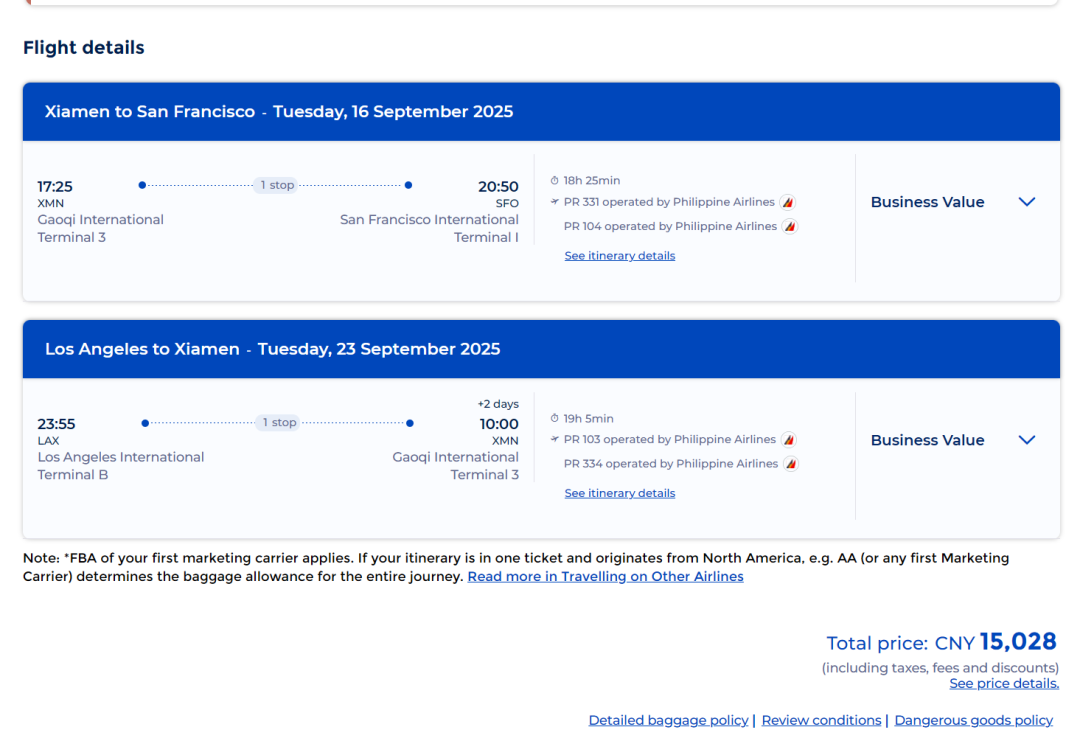Open itinerary details for Los Angeles to Xiamen
The width and height of the screenshot is (1080, 741).
pos(620,494)
